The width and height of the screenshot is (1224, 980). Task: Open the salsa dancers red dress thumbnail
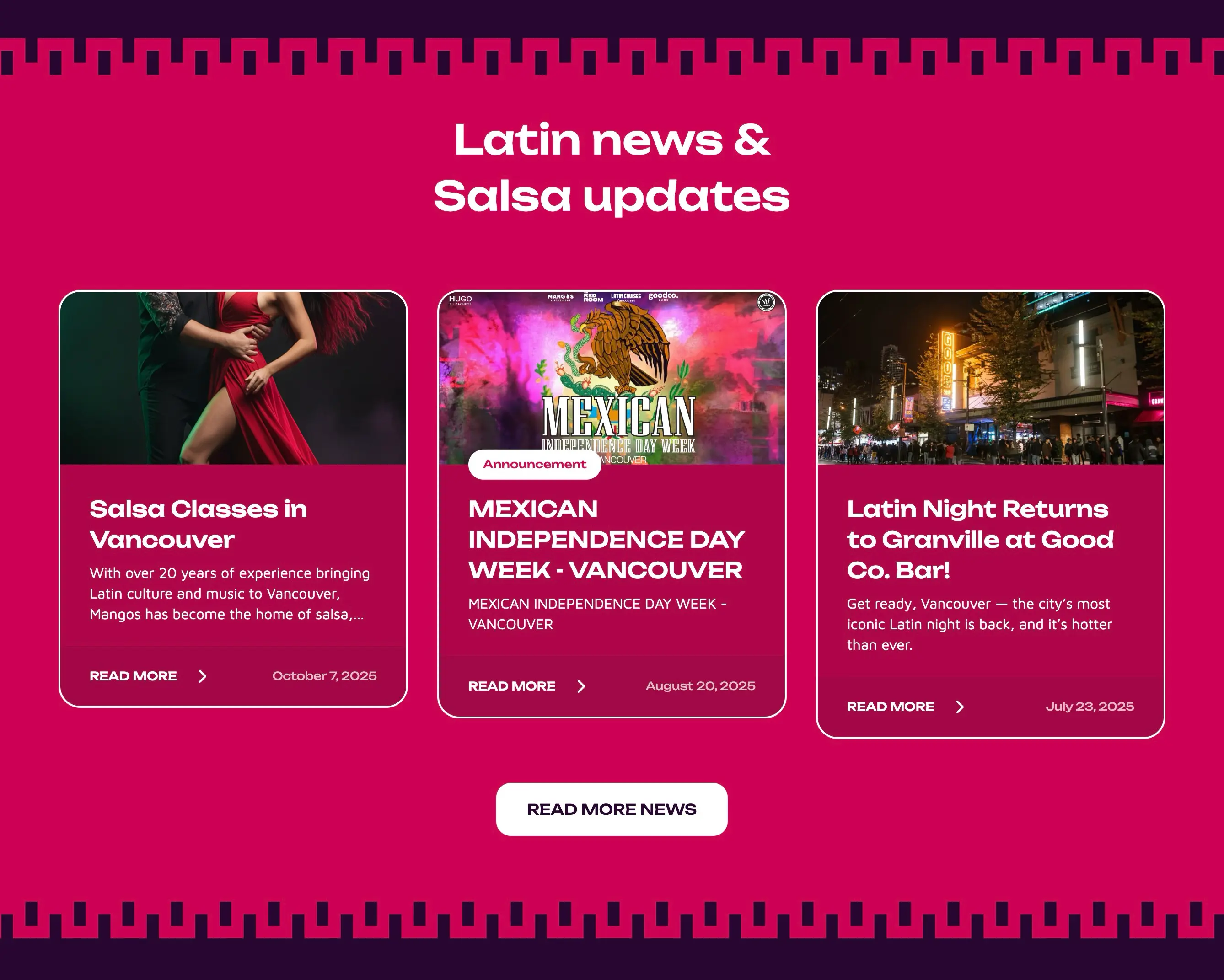(233, 378)
